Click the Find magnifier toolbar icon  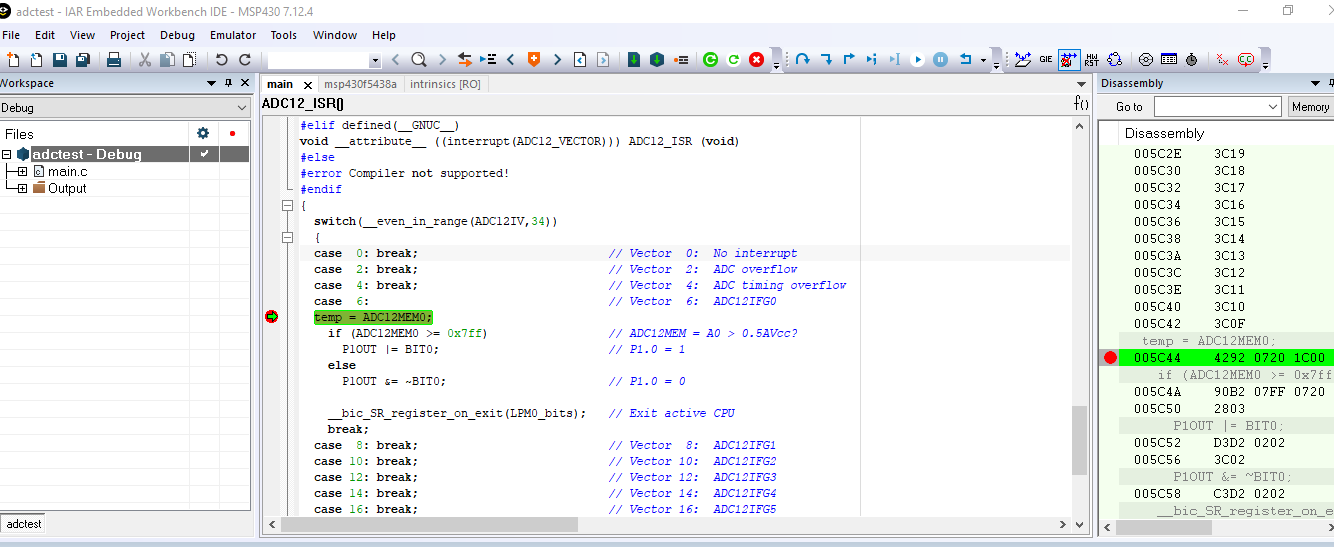click(419, 60)
